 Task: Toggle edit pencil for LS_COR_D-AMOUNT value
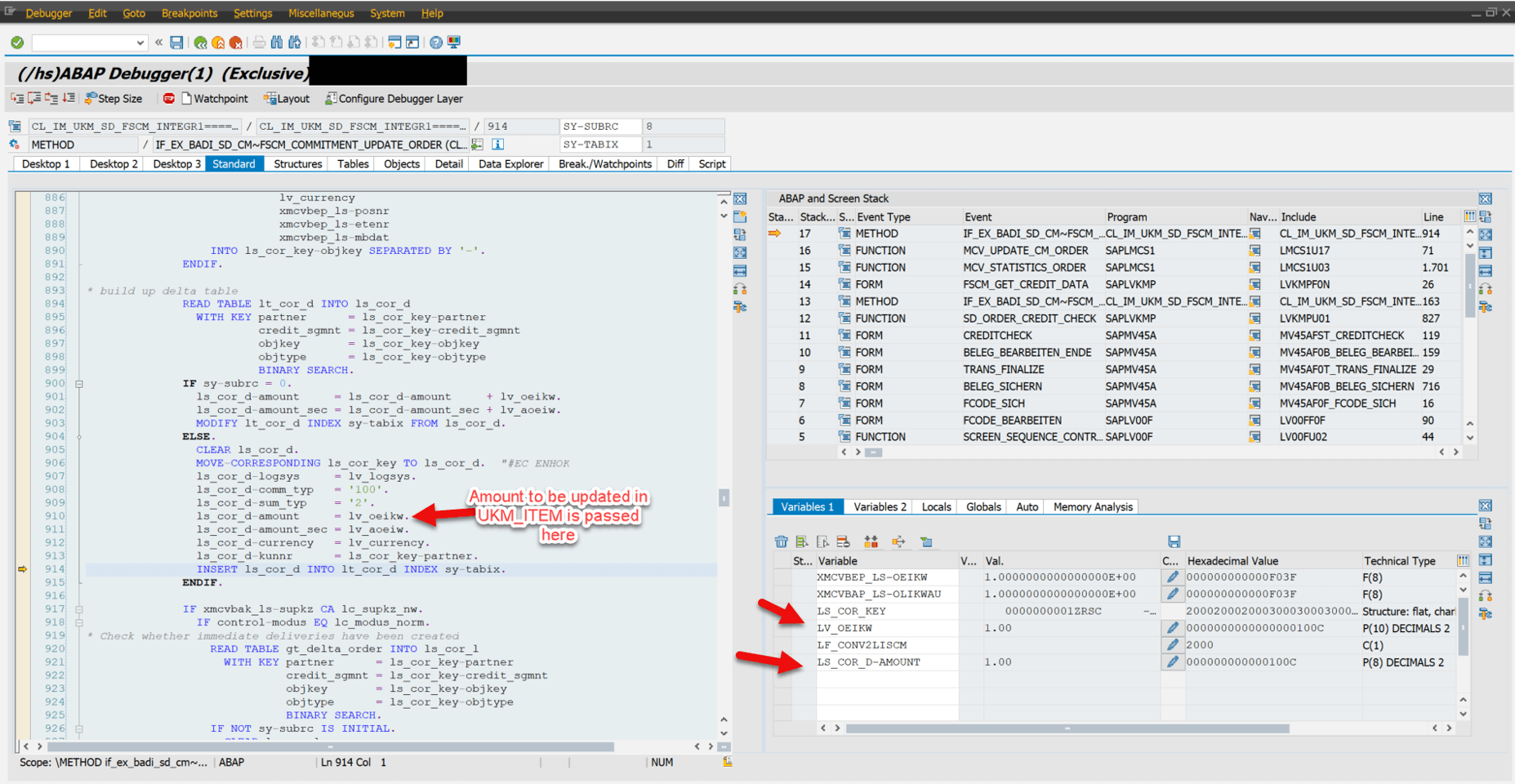pos(1171,661)
